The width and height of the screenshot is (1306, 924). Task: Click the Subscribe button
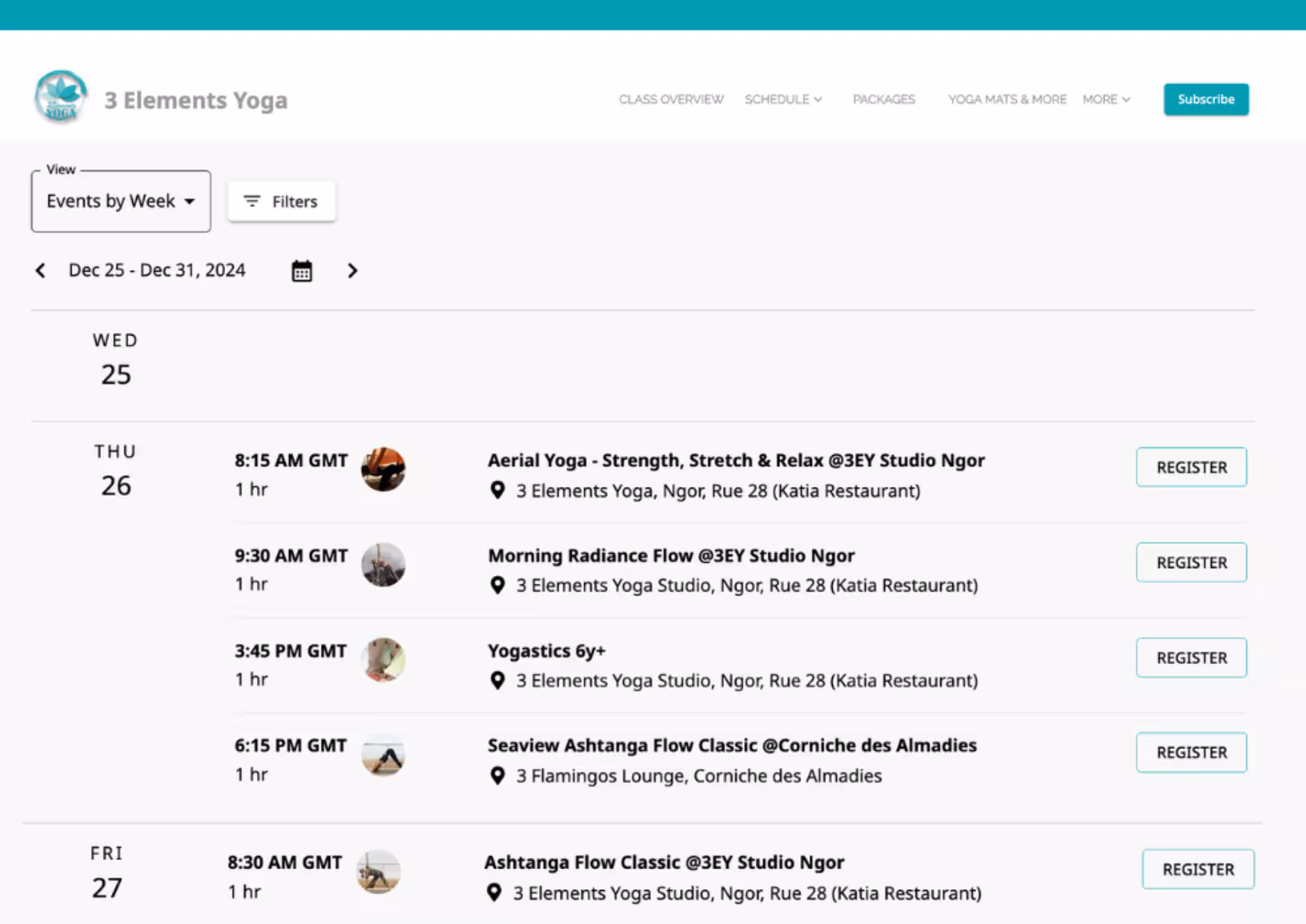click(x=1206, y=99)
